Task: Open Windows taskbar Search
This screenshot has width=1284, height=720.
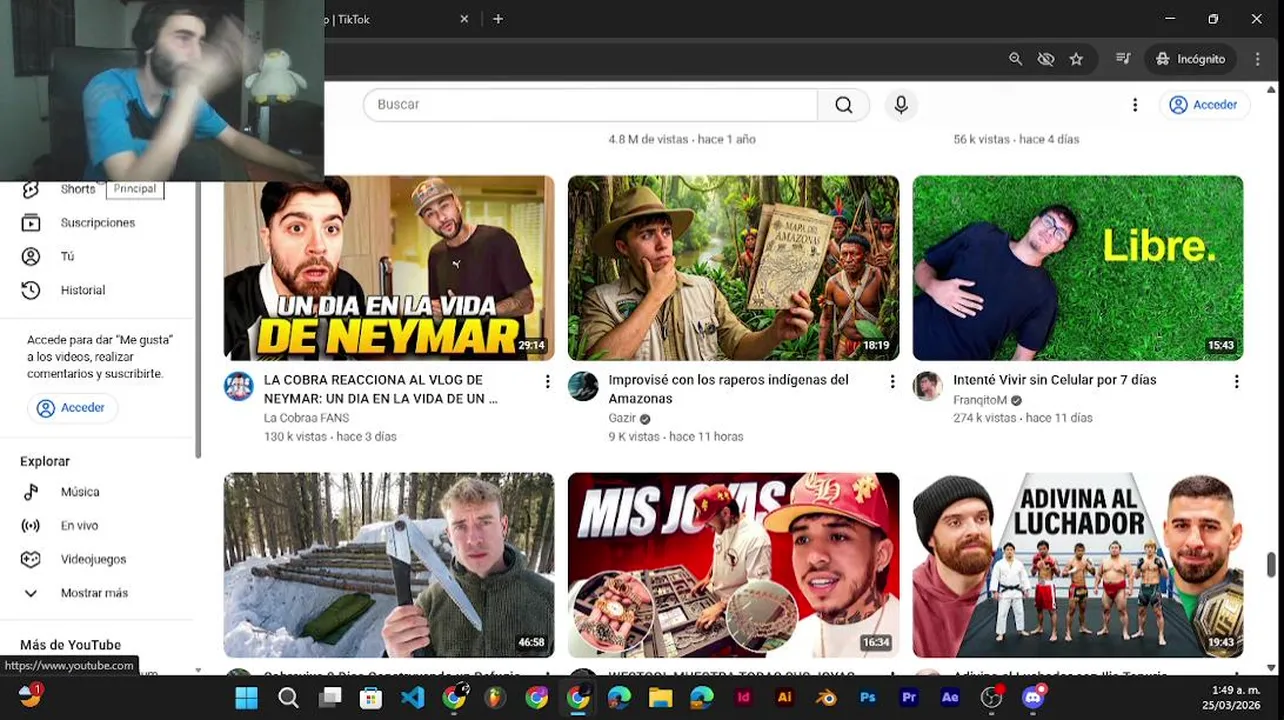Action: click(288, 698)
